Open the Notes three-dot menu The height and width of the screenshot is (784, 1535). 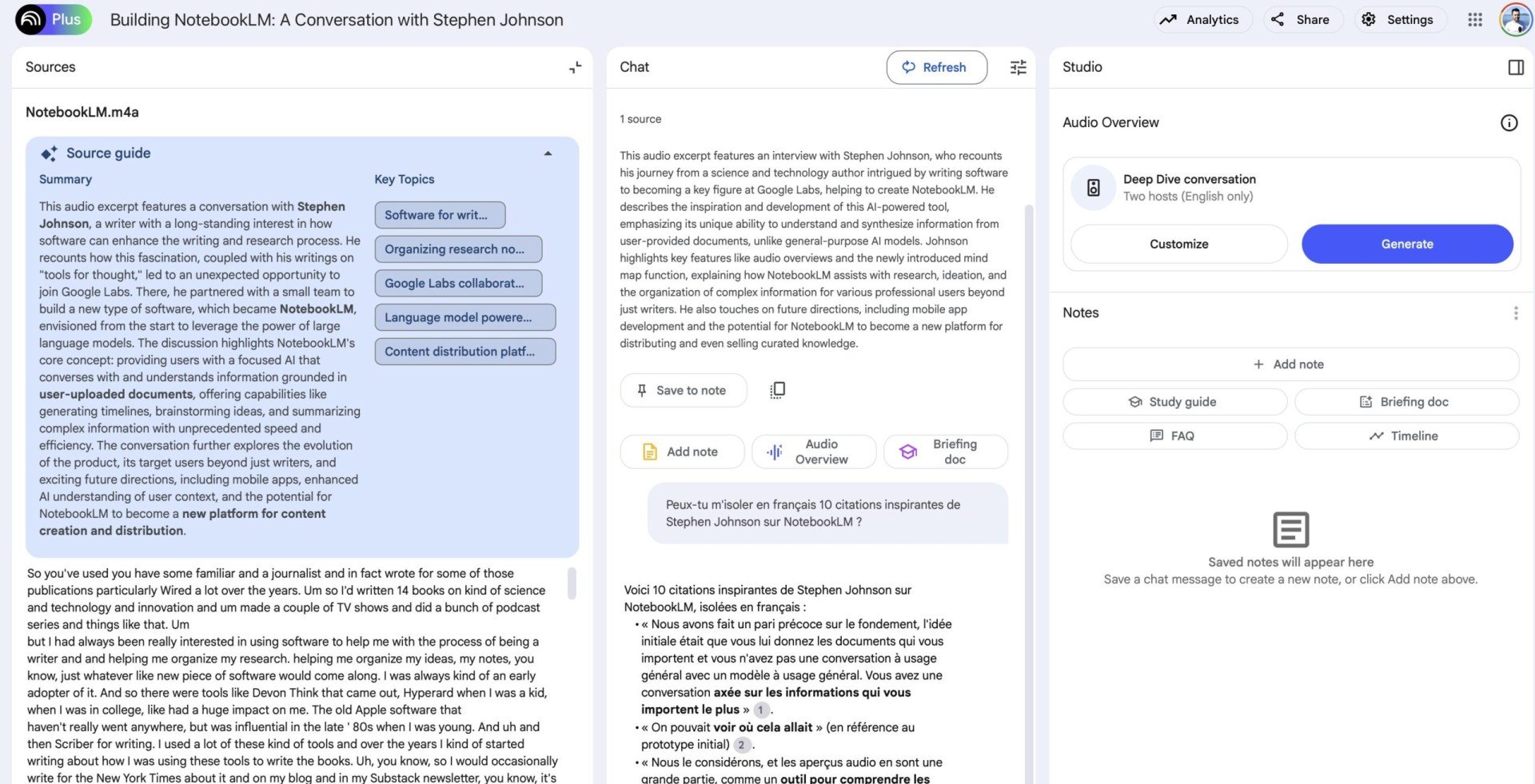[x=1515, y=313]
